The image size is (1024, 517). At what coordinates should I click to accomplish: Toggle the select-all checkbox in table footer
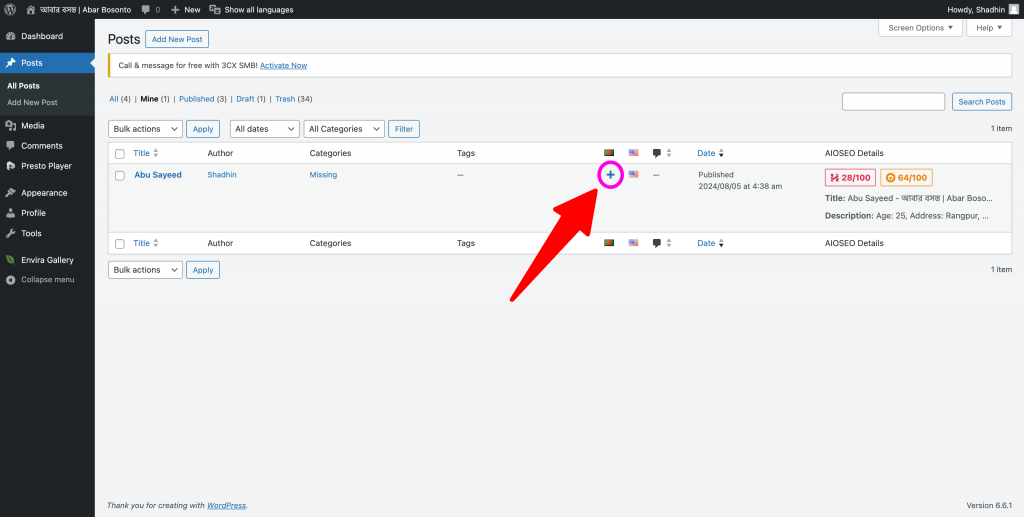[x=120, y=244]
